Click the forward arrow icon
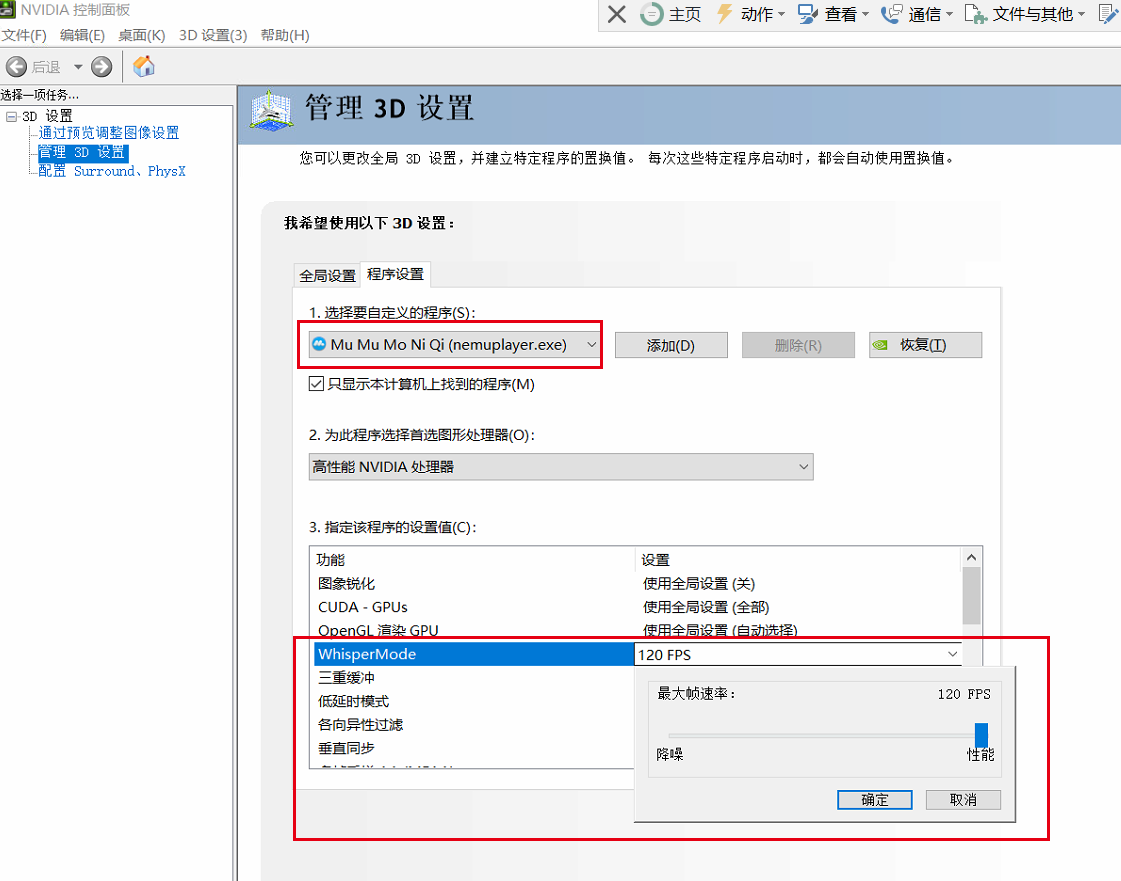This screenshot has height=881, width=1121. (x=102, y=67)
